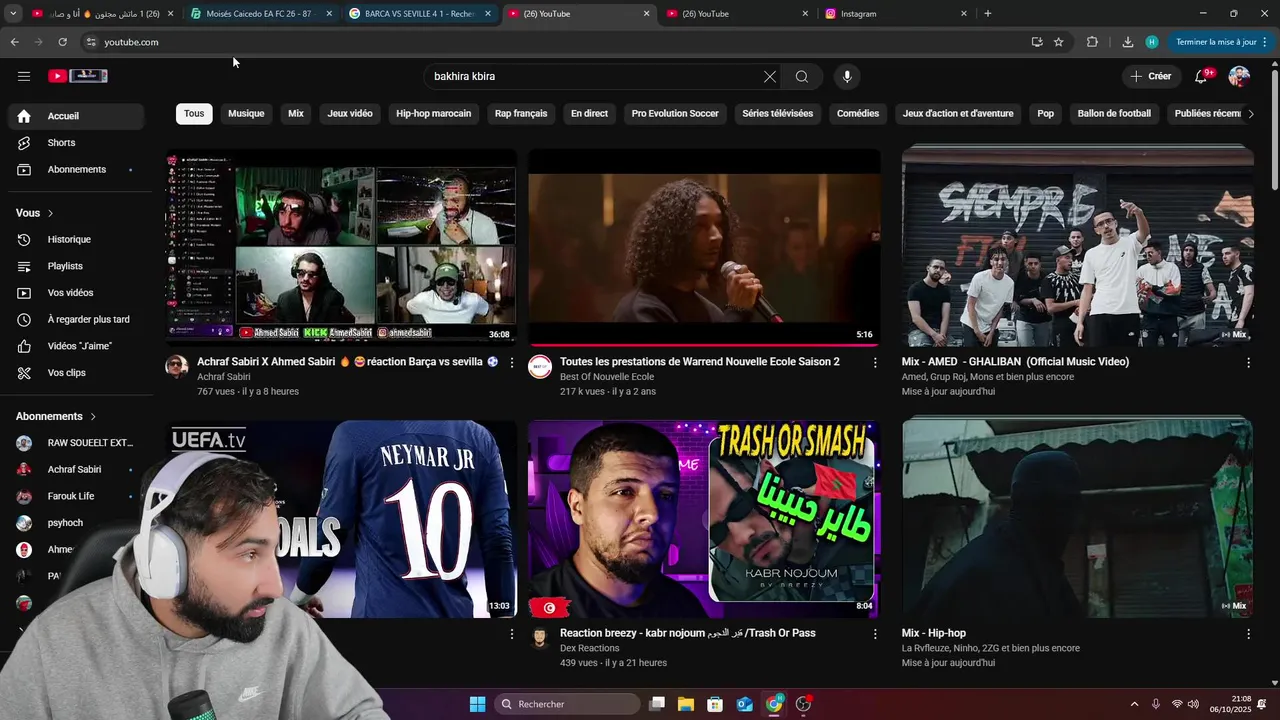Open options menu for AMED GHALIBAN mix
The image size is (1280, 720).
(1248, 363)
